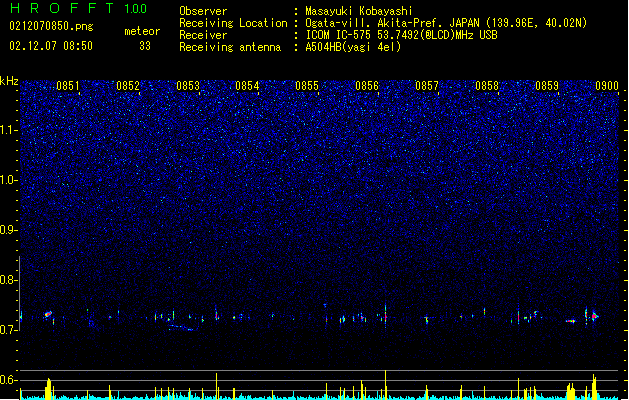629x400 pixels.
Task: Click the 0.6 kHz axis label
Action: pyautogui.click(x=9, y=380)
